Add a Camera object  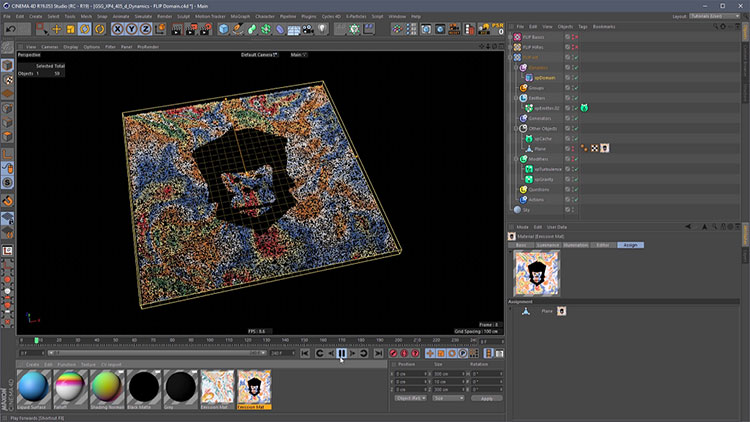coord(308,29)
